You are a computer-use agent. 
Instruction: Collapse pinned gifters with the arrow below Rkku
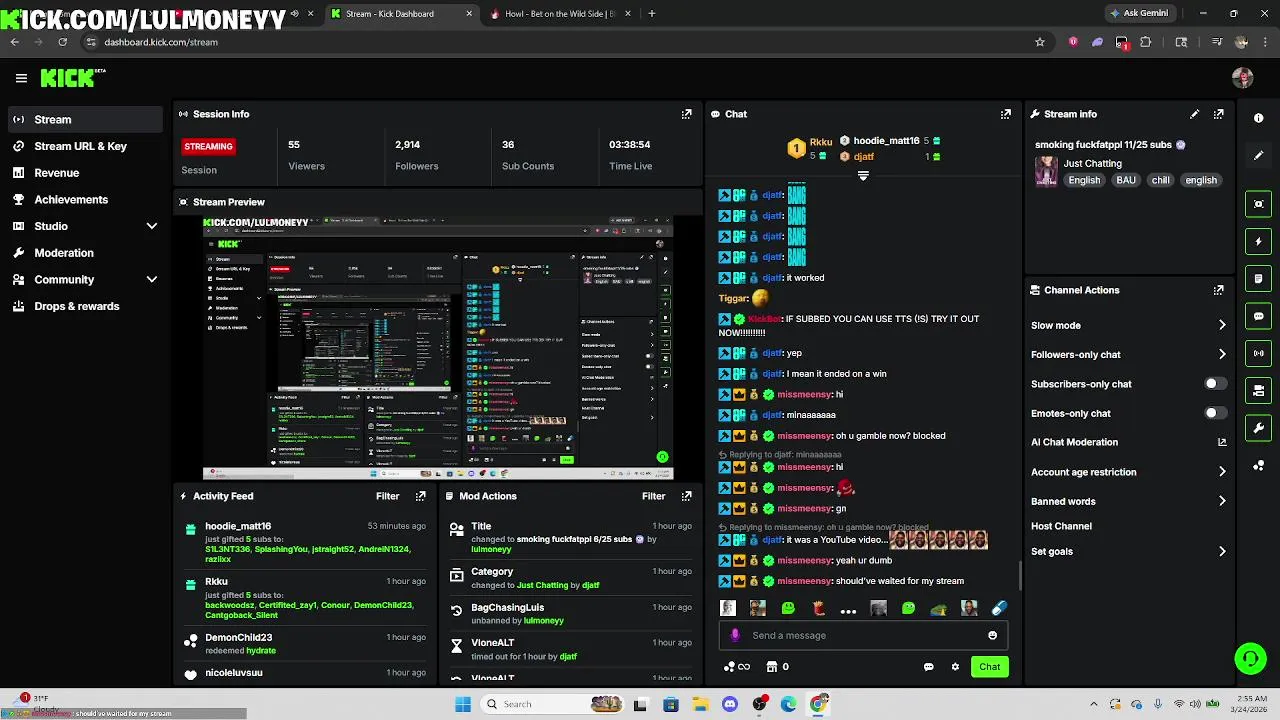click(863, 176)
